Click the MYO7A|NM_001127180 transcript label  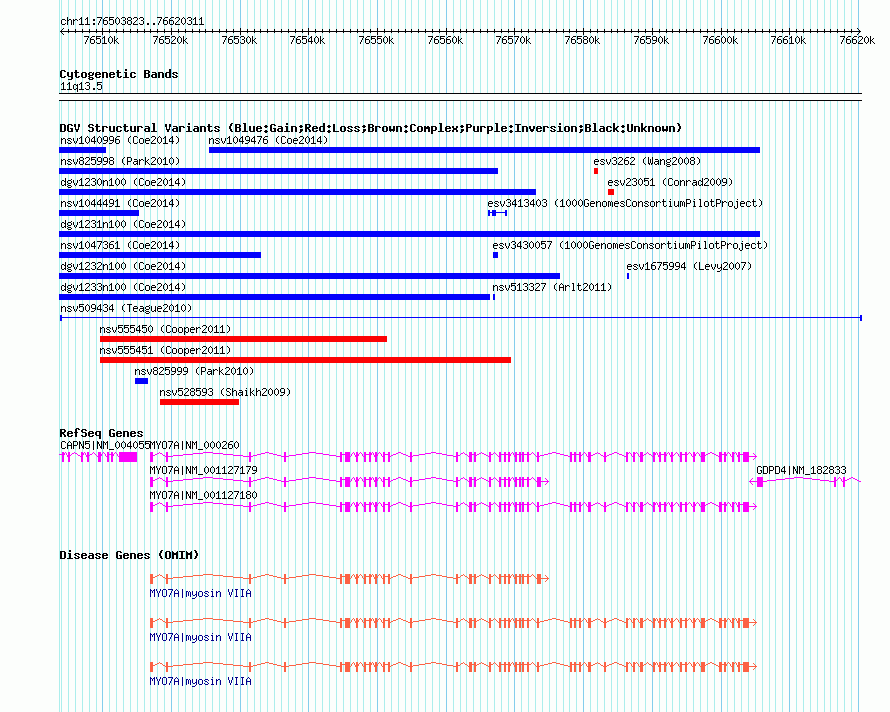[203, 495]
